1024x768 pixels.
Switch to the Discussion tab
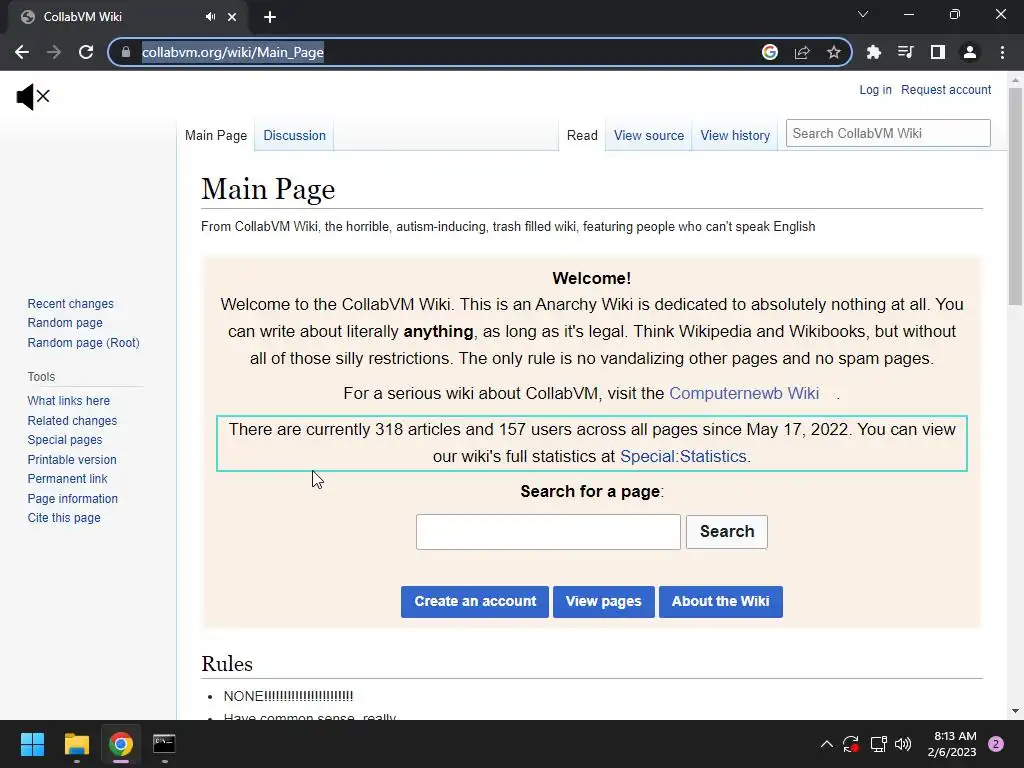(x=295, y=135)
